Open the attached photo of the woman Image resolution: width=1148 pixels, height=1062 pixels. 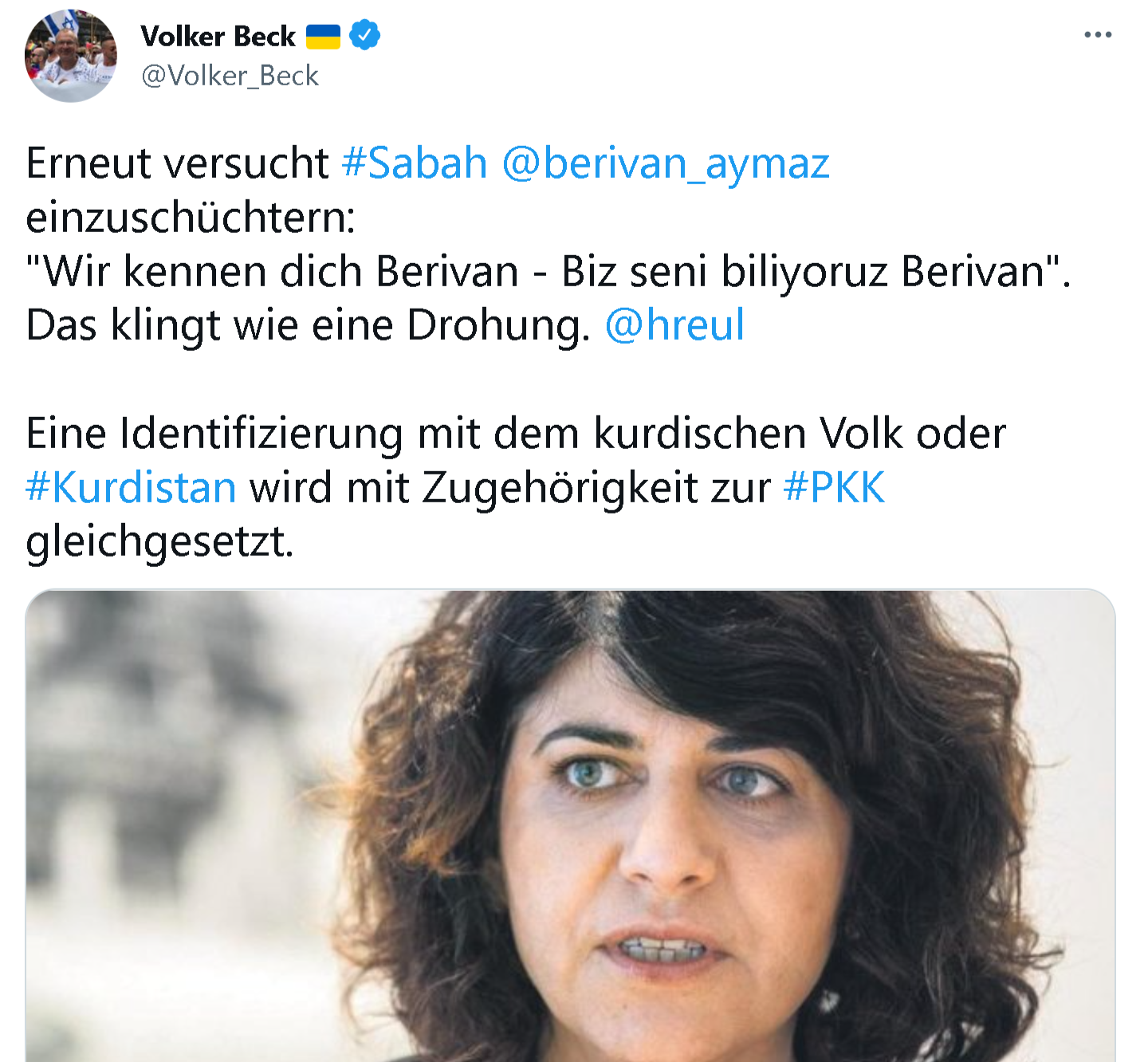[570, 826]
